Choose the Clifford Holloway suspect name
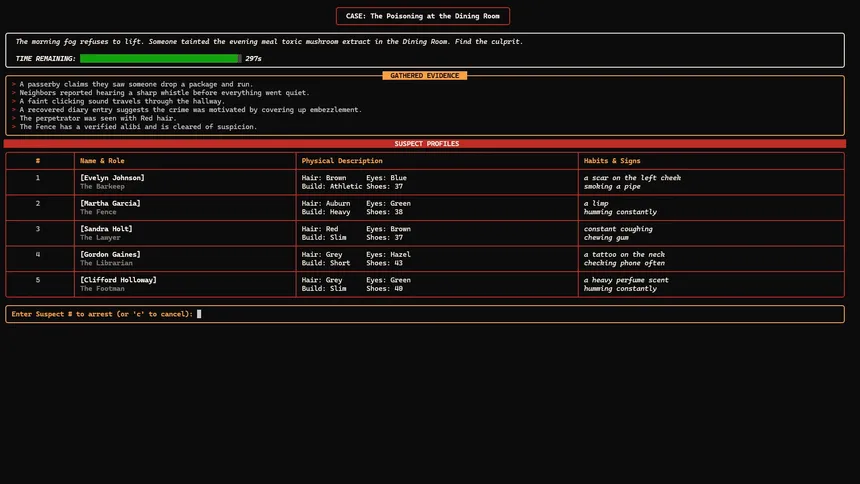Image resolution: width=860 pixels, height=484 pixels. [118, 280]
